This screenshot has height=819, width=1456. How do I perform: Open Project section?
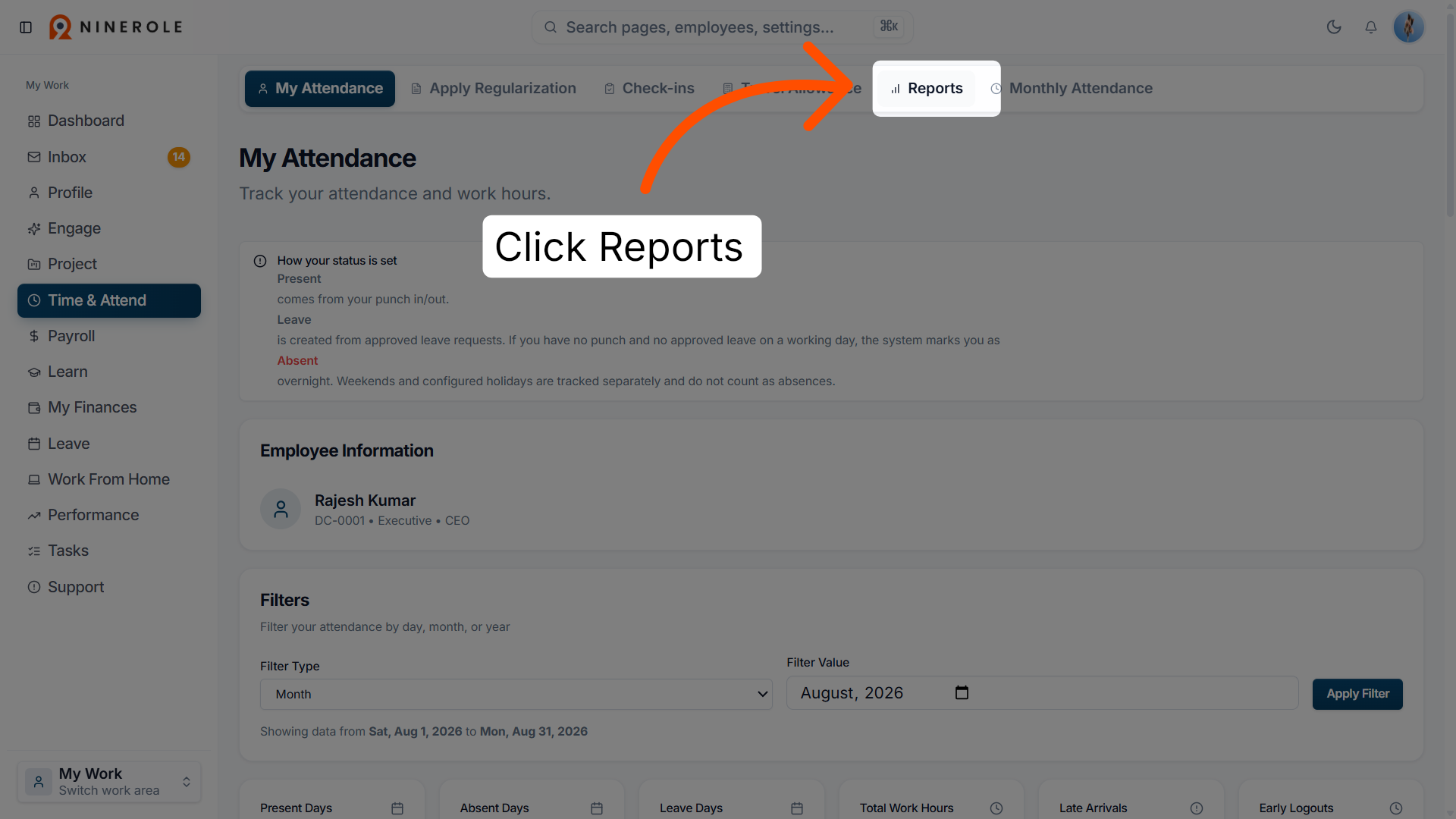109,264
